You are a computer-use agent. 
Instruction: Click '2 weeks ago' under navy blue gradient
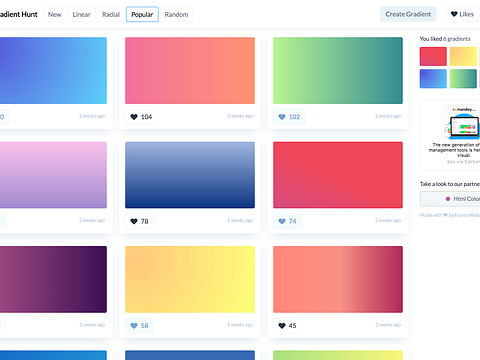(240, 220)
